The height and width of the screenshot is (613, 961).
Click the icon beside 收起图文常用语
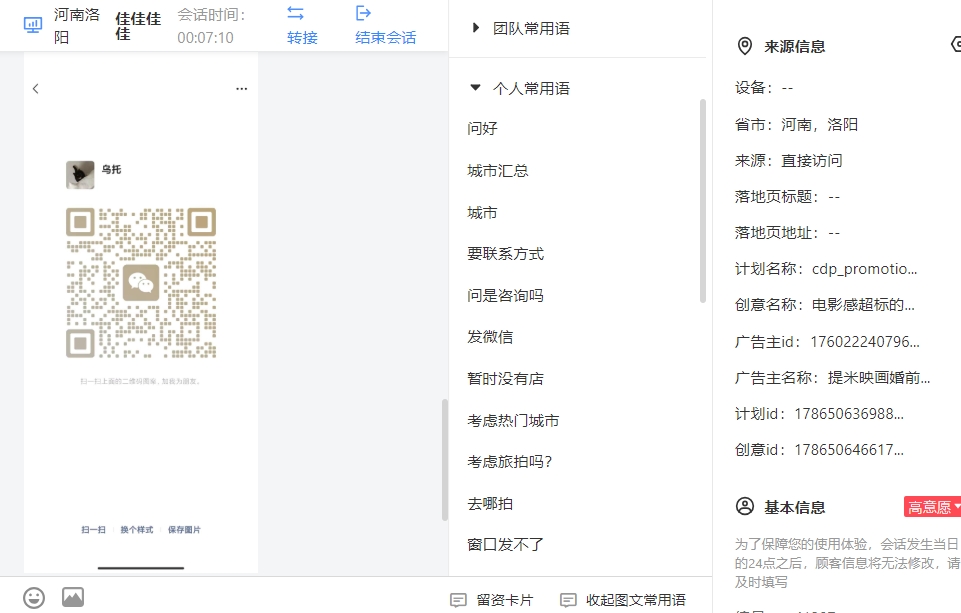(x=568, y=600)
